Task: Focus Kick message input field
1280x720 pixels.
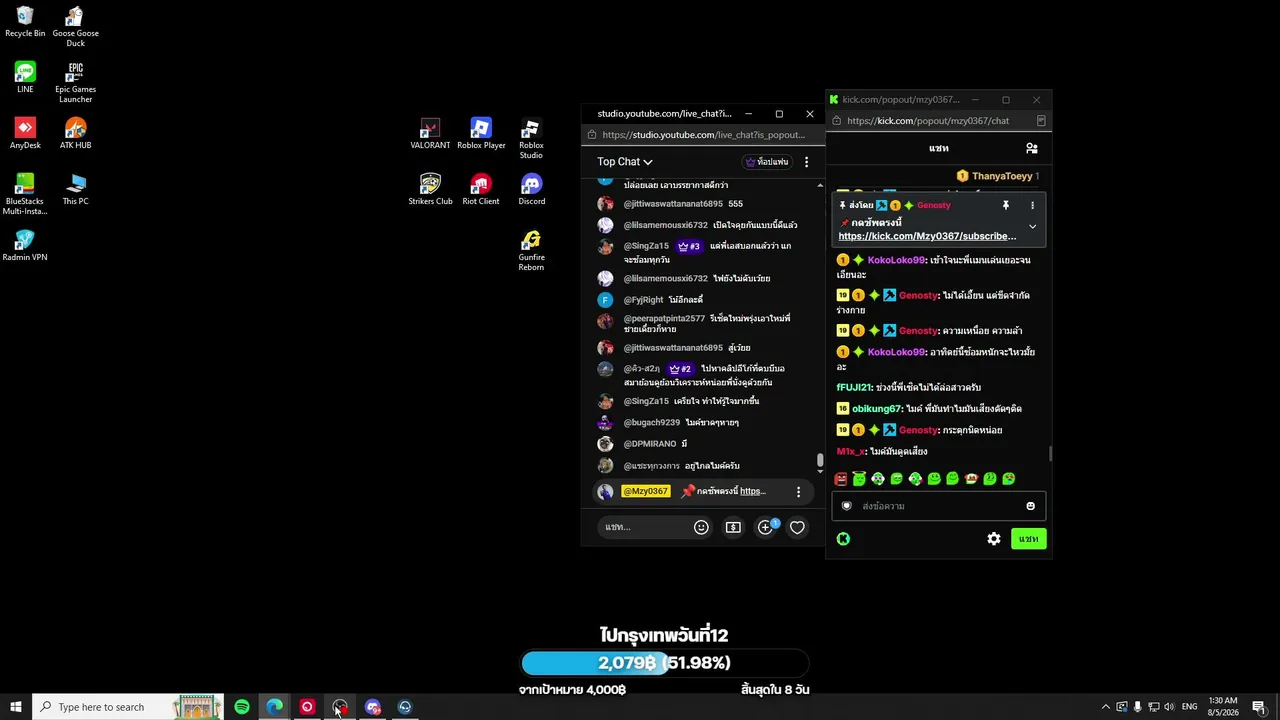Action: tap(939, 506)
